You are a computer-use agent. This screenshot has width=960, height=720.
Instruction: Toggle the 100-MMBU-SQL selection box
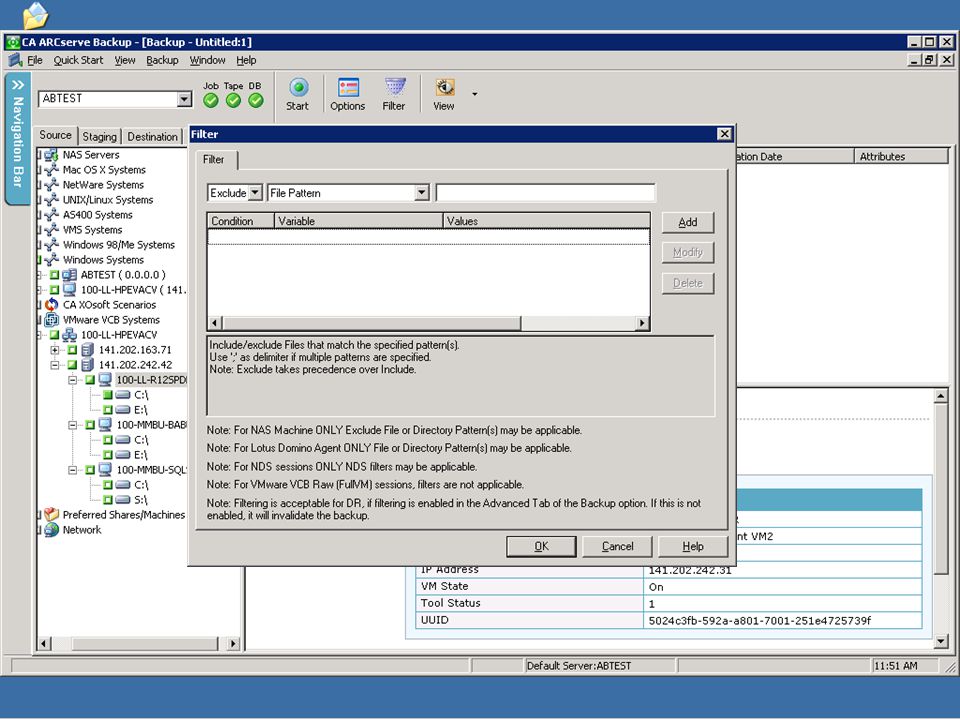coord(90,470)
